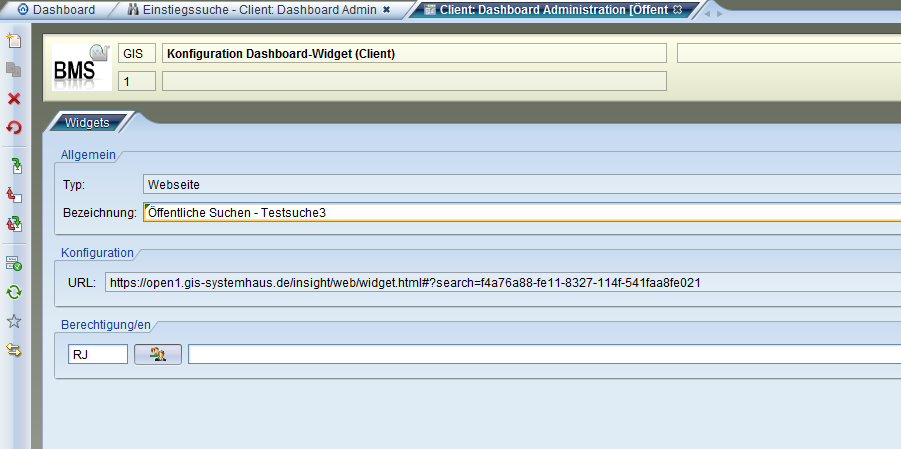Viewport: 901px width, 449px height.
Task: Click the copy record icon
Action: 14,69
